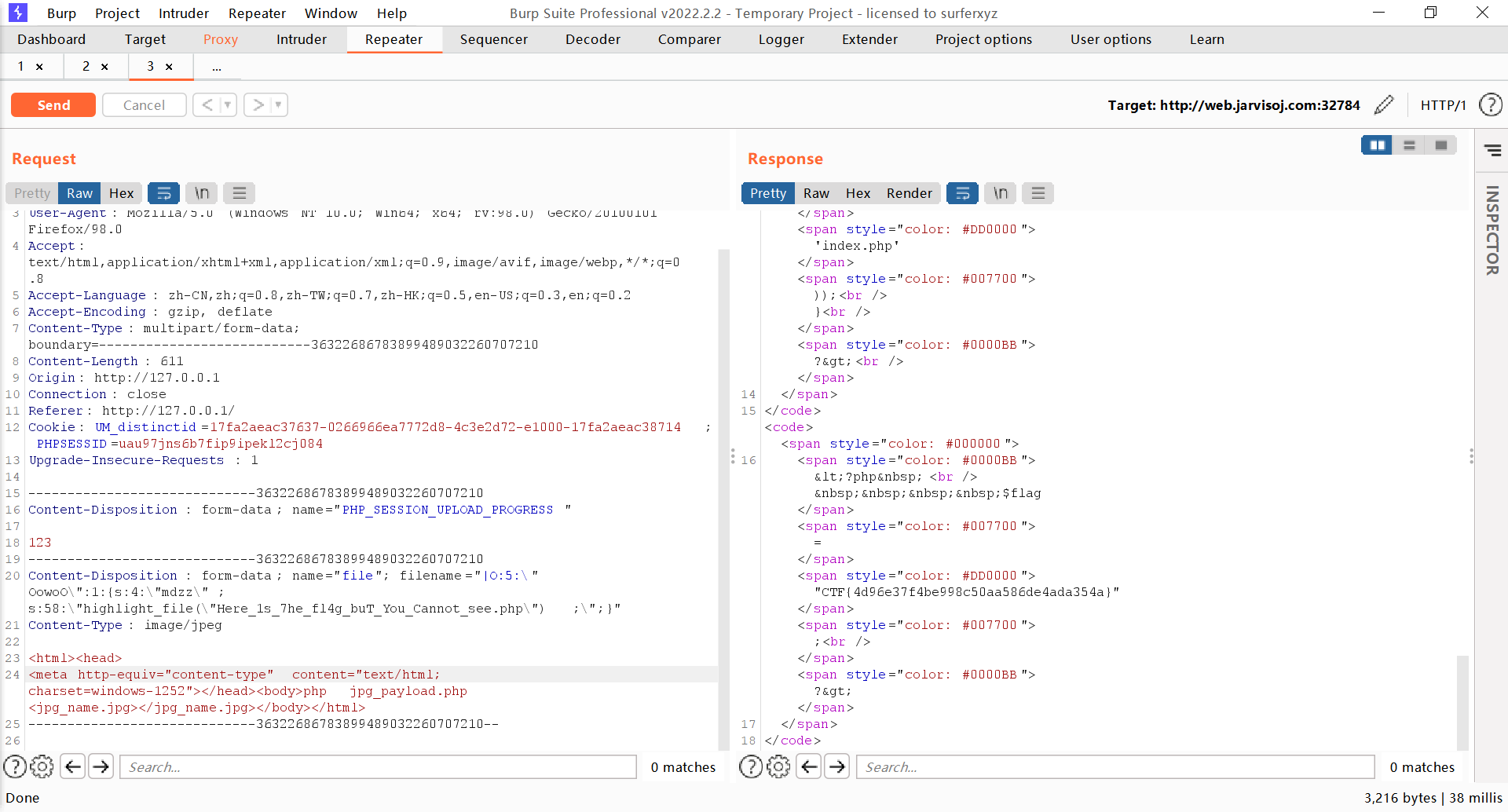Open back-history dropdown arrow
1508x812 pixels.
[228, 104]
